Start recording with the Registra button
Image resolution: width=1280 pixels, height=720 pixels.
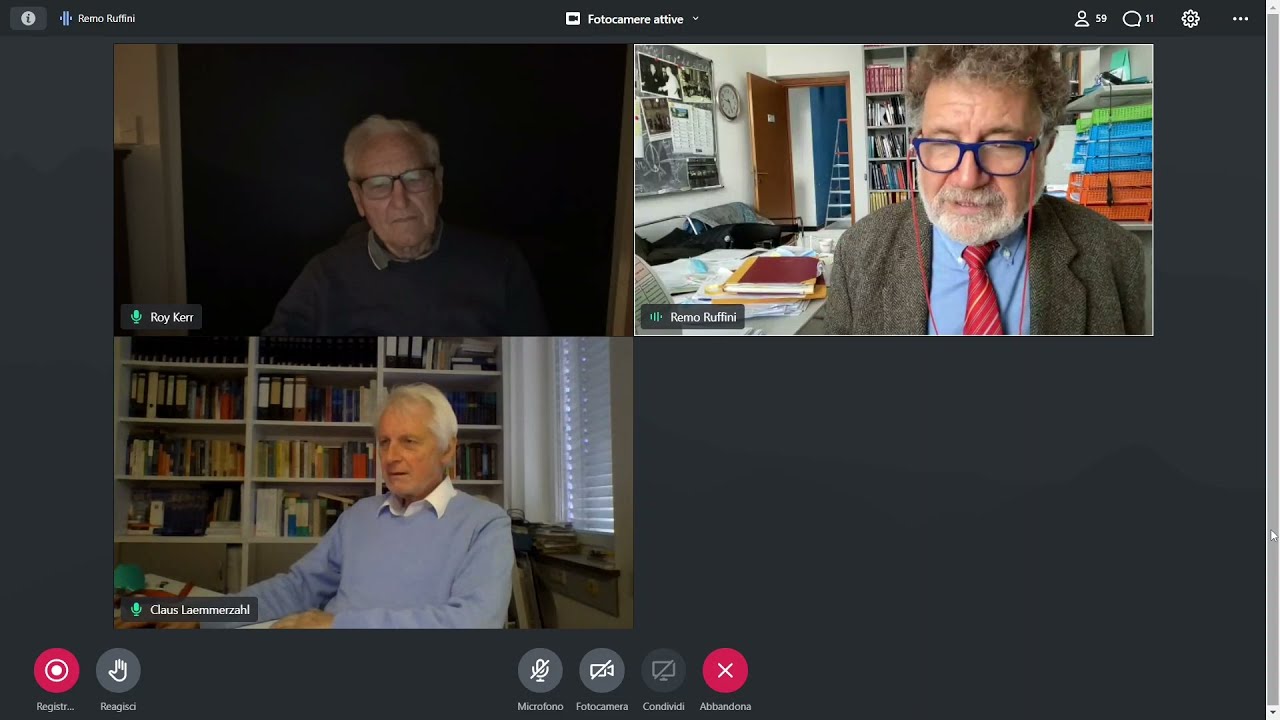pos(56,670)
